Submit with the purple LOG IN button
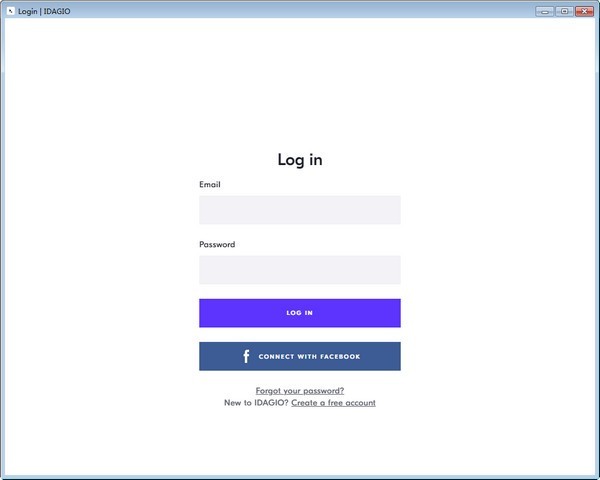Image resolution: width=600 pixels, height=480 pixels. 300,313
